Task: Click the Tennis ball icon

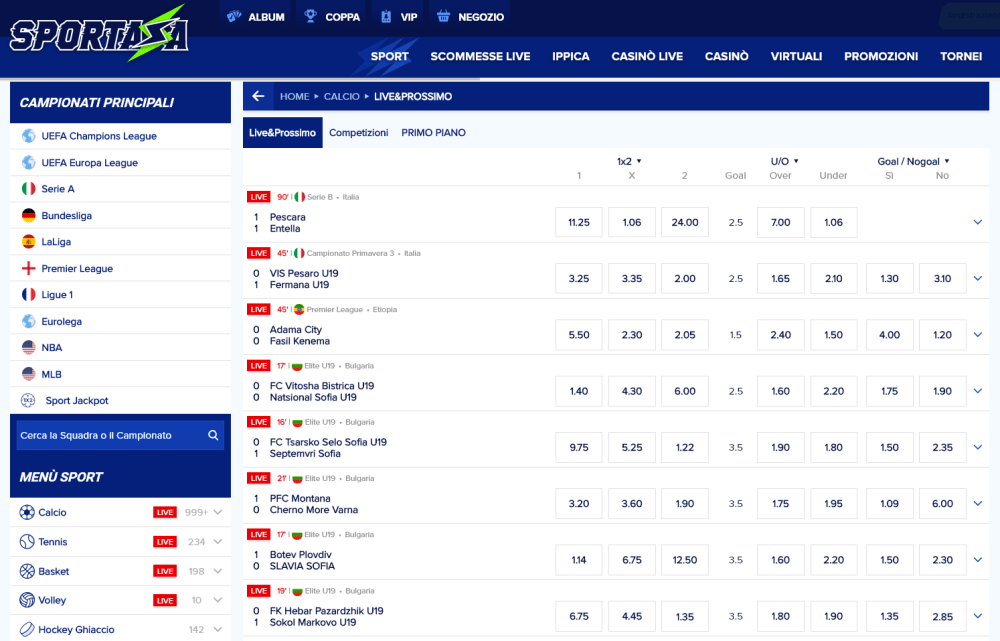Action: [x=27, y=542]
